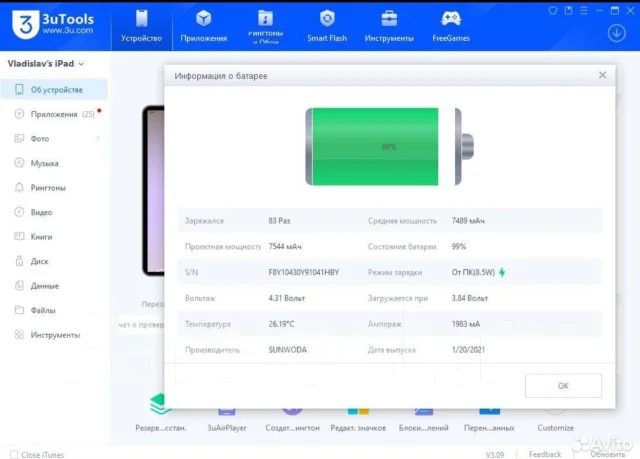The width and height of the screenshot is (640, 459).
Task: Open Музыка in sidebar
Action: pyautogui.click(x=54, y=163)
